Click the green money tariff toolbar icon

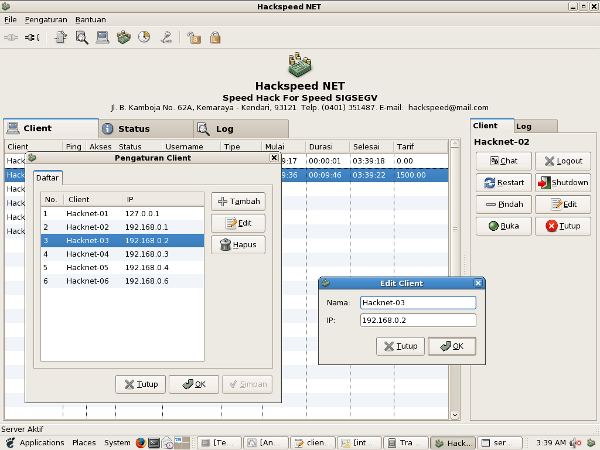point(124,37)
